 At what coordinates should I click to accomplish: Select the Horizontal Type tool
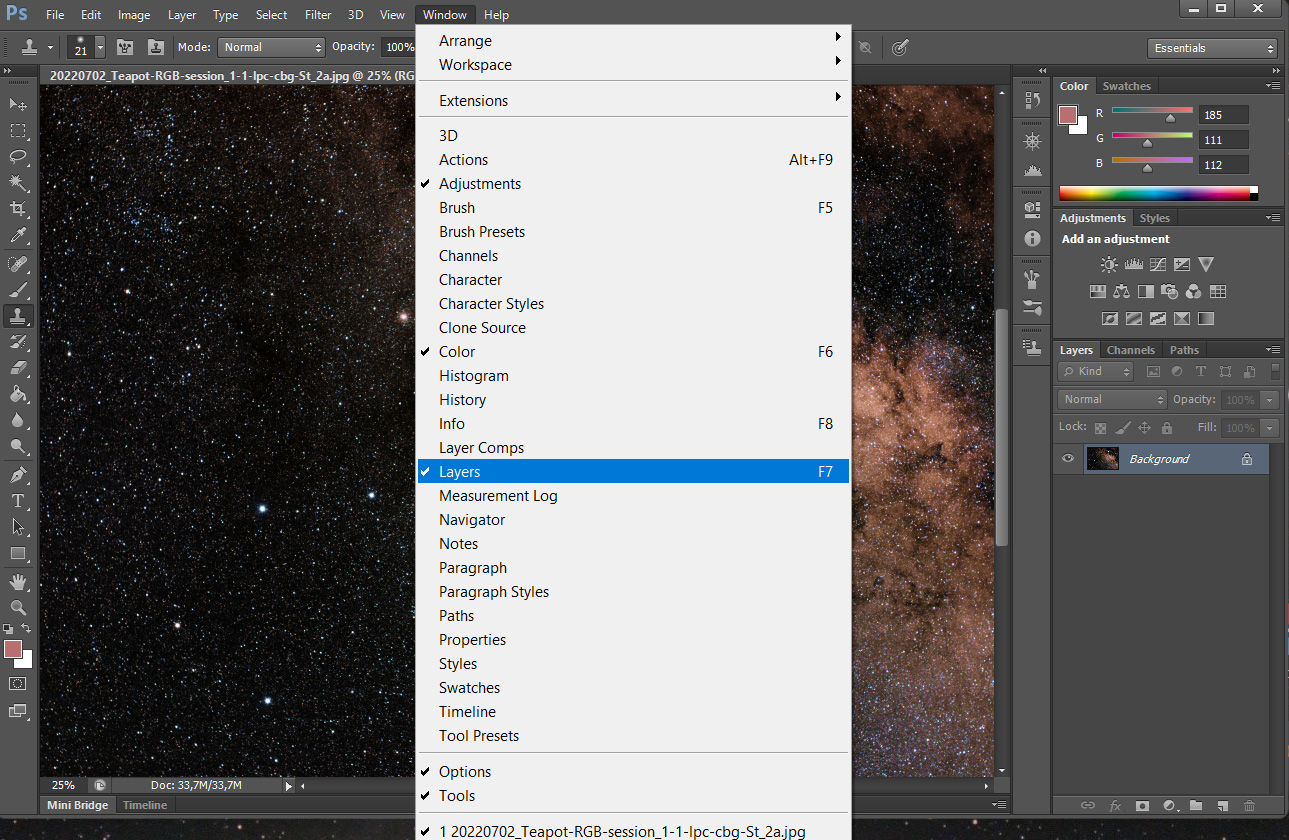pos(18,500)
